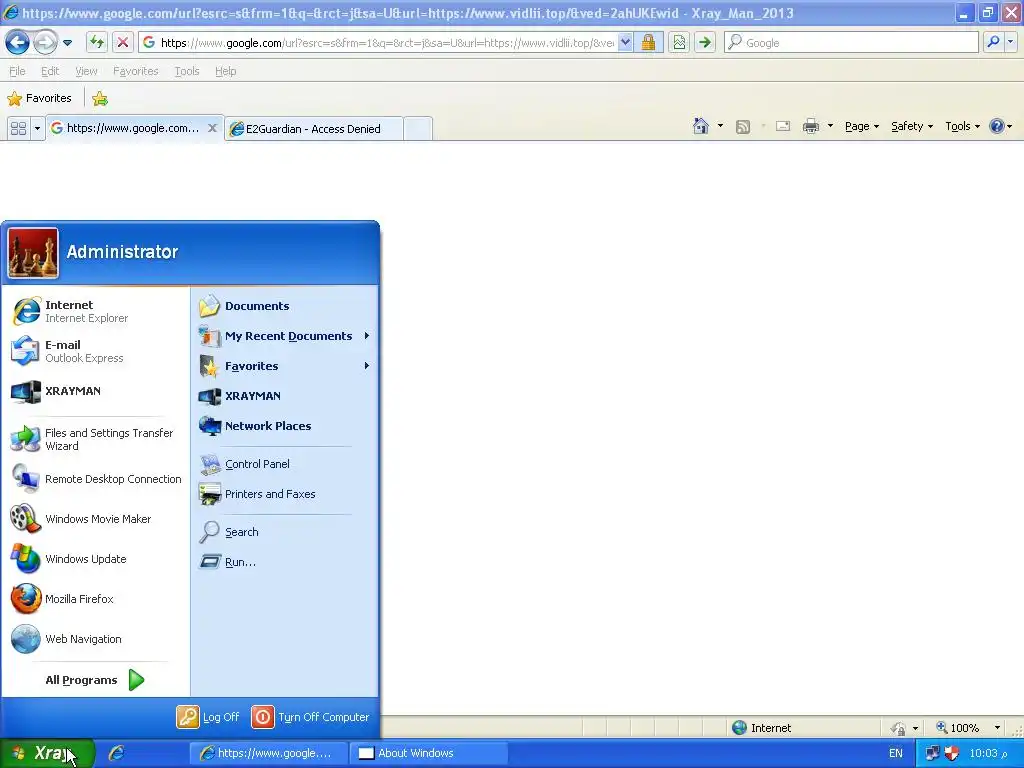Image resolution: width=1024 pixels, height=768 pixels.
Task: Expand the address bar URL history dropdown
Action: pos(625,42)
